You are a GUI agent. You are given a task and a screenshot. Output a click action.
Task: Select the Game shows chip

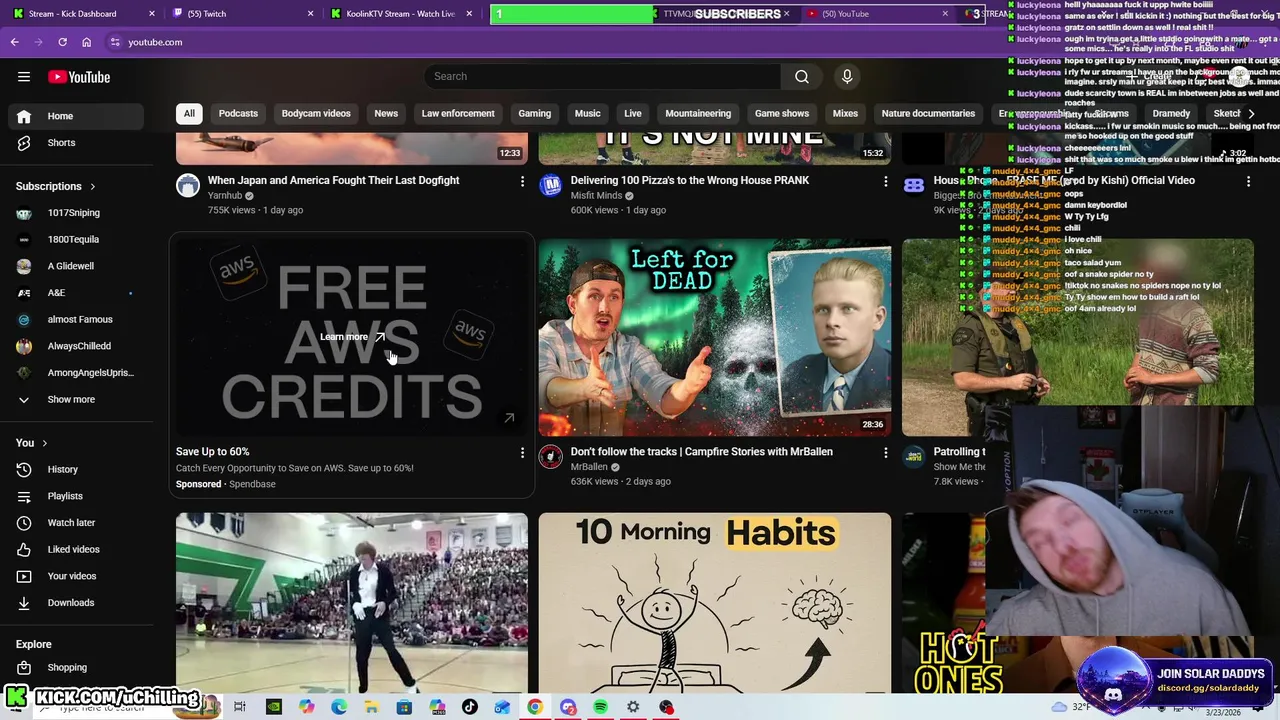pyautogui.click(x=782, y=113)
